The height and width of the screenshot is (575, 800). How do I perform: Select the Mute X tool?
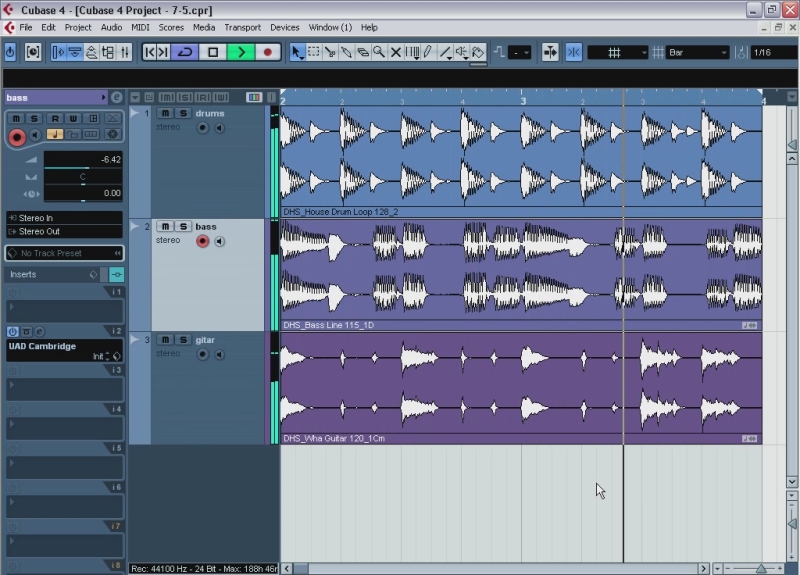point(395,52)
